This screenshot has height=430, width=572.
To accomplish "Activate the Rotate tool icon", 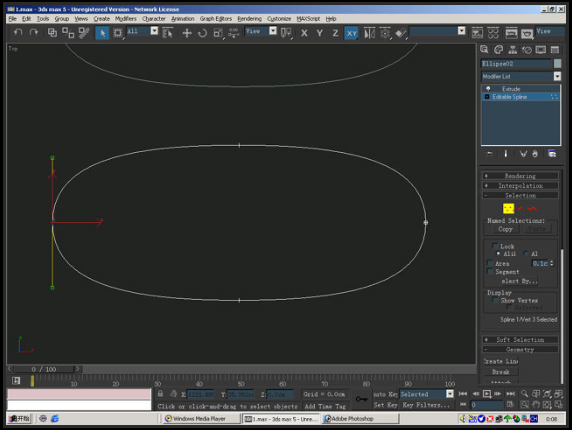I will pos(202,33).
